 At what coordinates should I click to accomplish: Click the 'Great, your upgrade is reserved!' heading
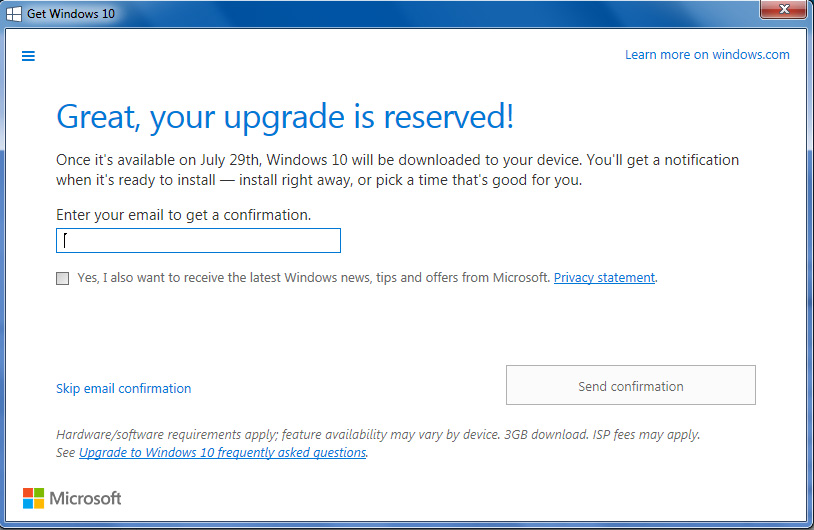[x=285, y=117]
